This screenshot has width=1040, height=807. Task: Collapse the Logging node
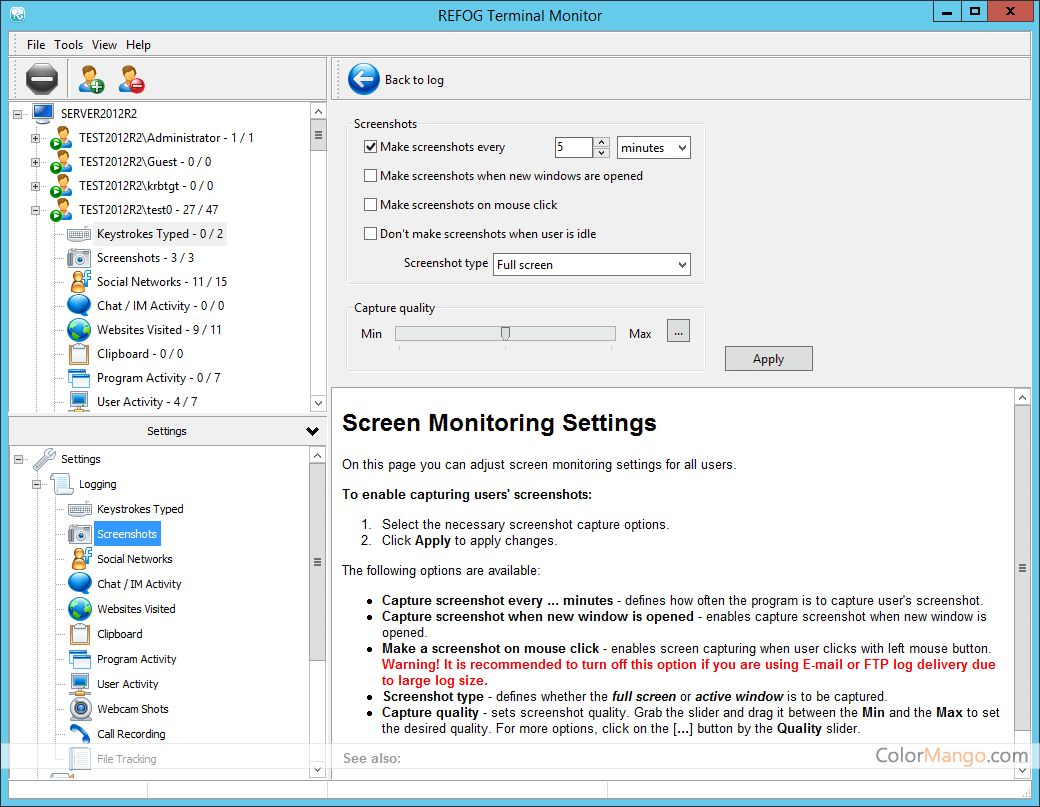(36, 484)
